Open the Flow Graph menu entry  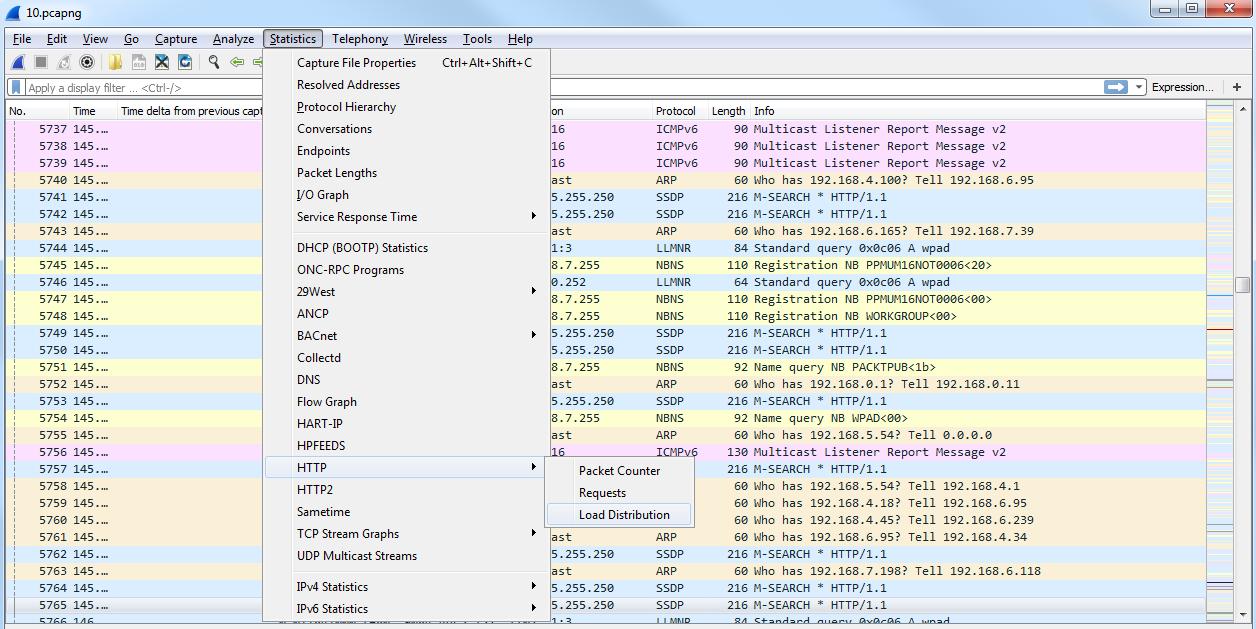click(x=326, y=402)
